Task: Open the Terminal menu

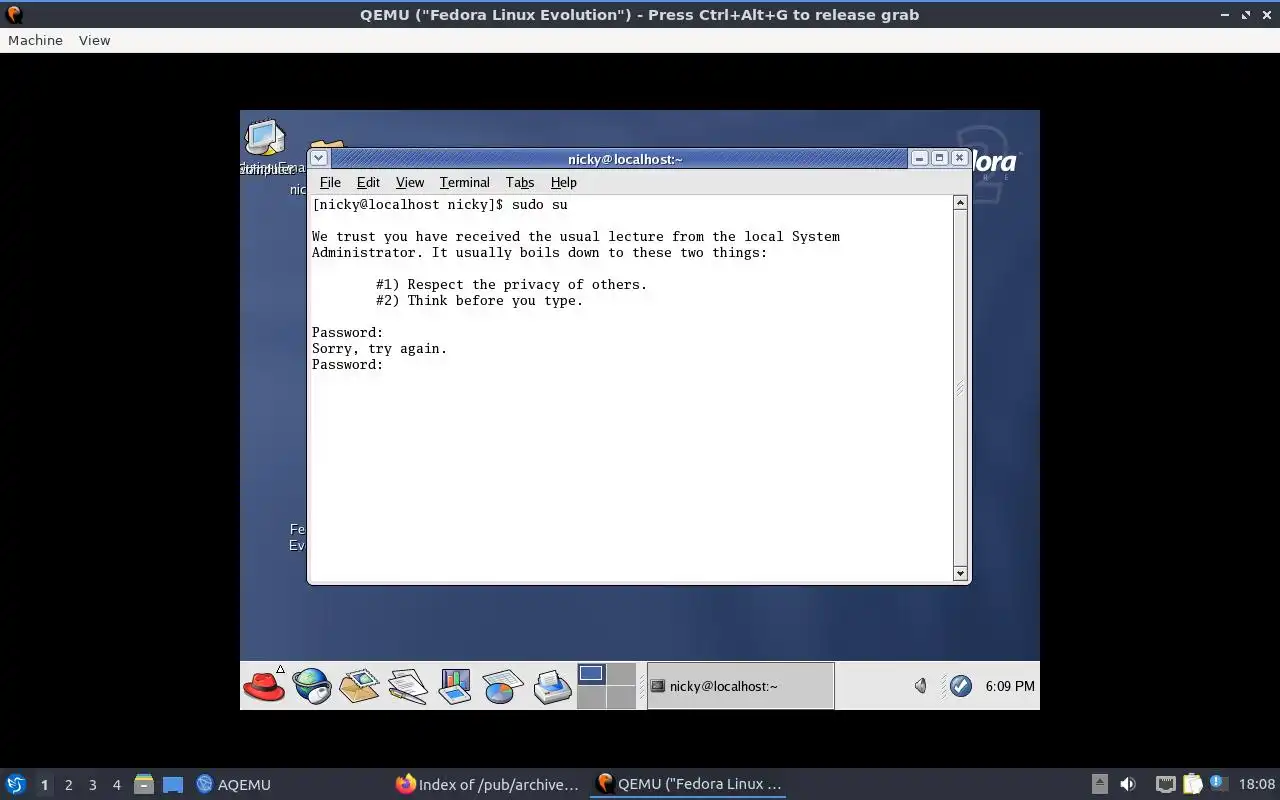Action: pyautogui.click(x=465, y=182)
